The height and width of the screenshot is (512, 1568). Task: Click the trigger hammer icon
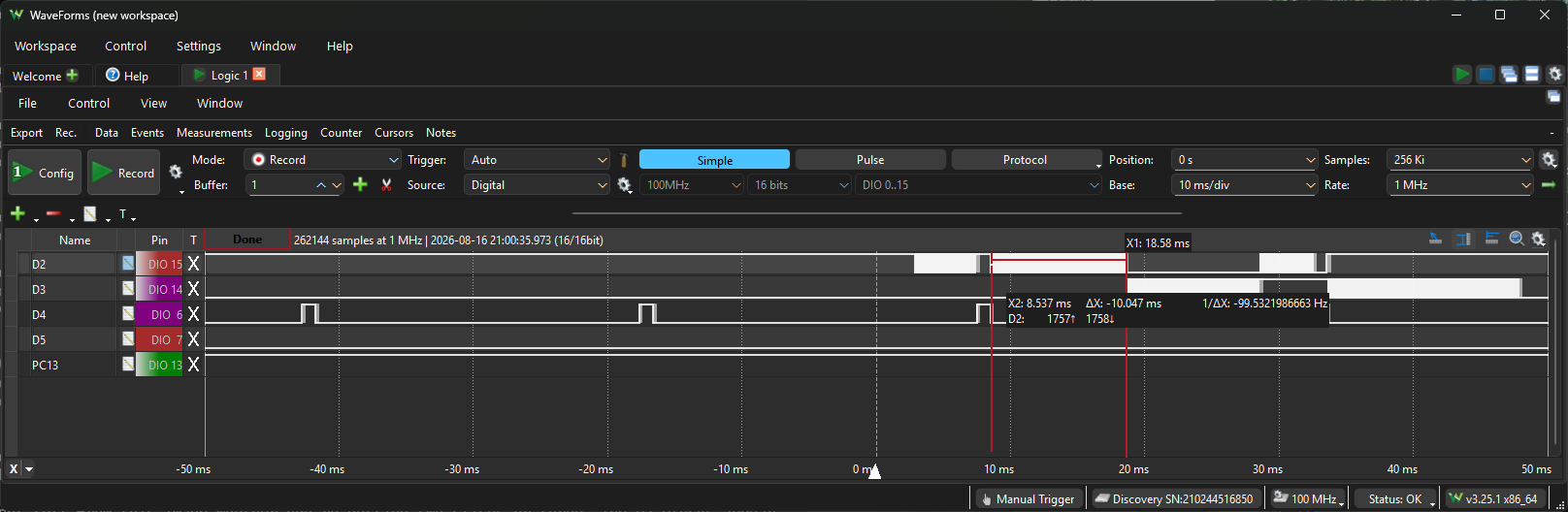point(624,160)
